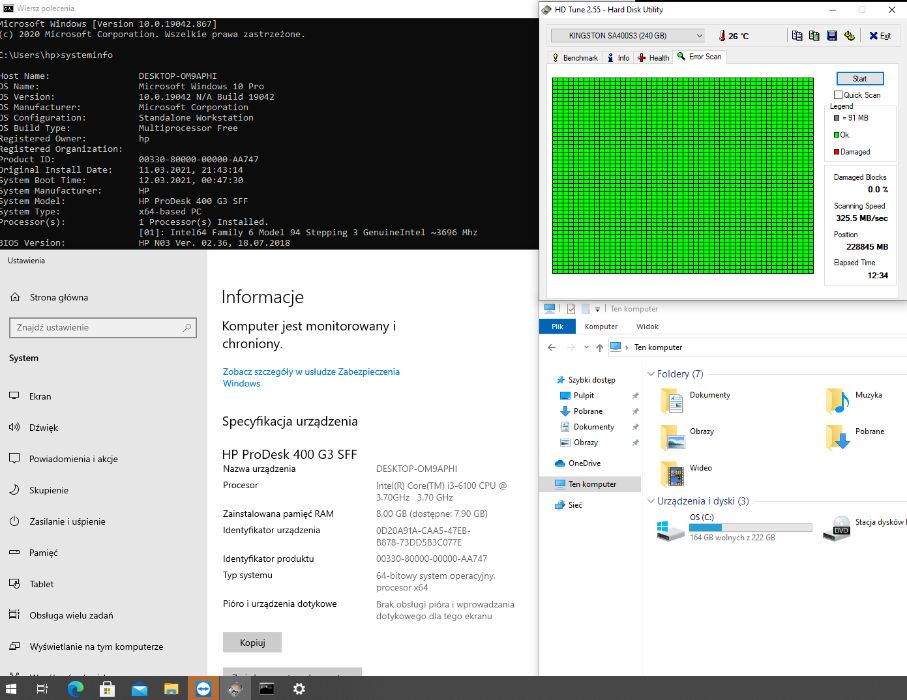Click the thermometer temperature indicator in HD Tune
Image resolution: width=907 pixels, height=700 pixels.
click(722, 36)
